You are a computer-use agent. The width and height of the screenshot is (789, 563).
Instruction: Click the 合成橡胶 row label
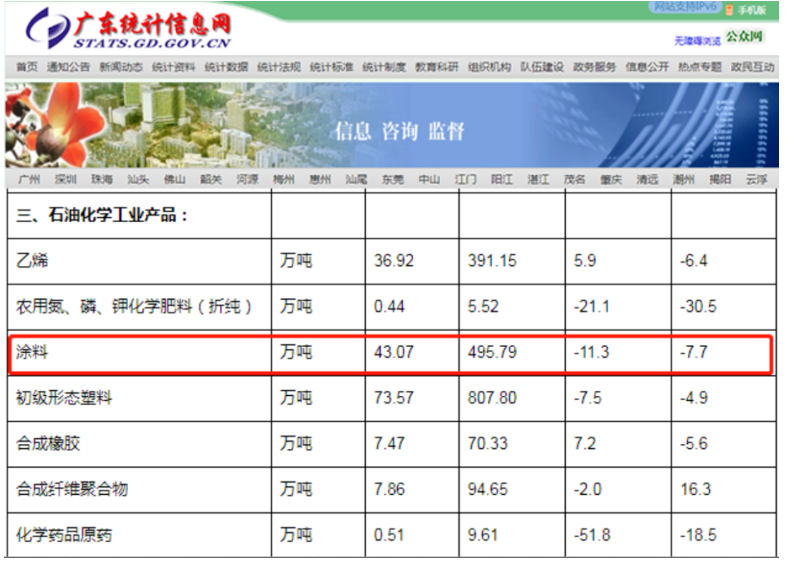click(x=48, y=444)
